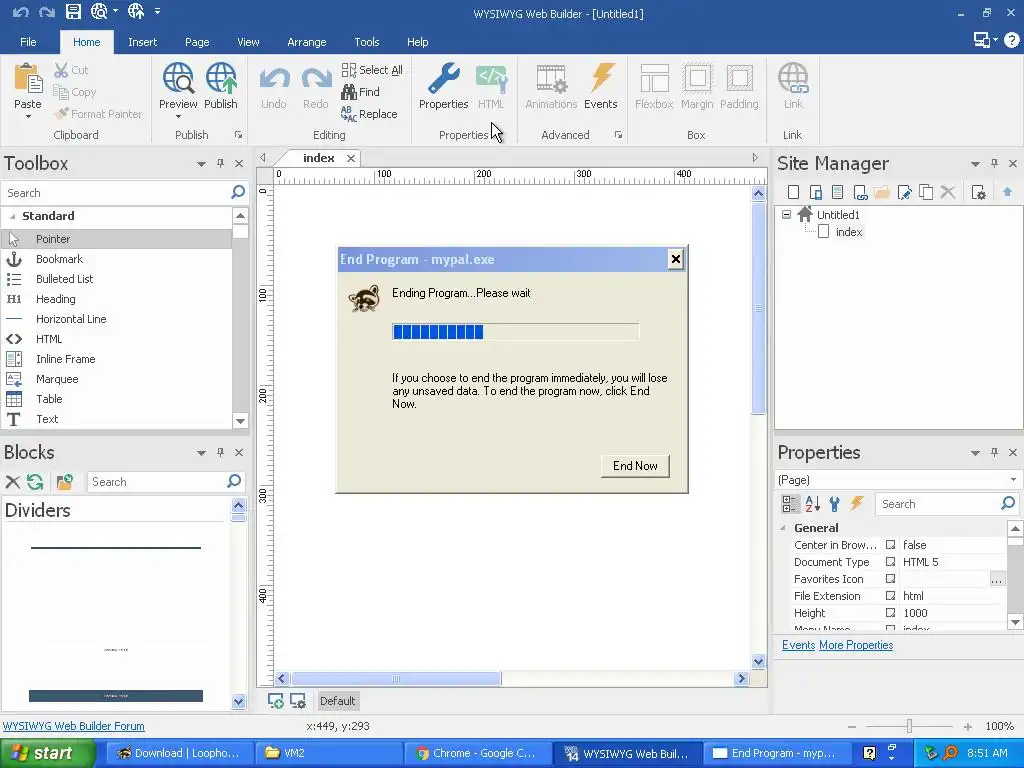
Task: Click the Redo arrow in Editing group
Action: click(315, 78)
